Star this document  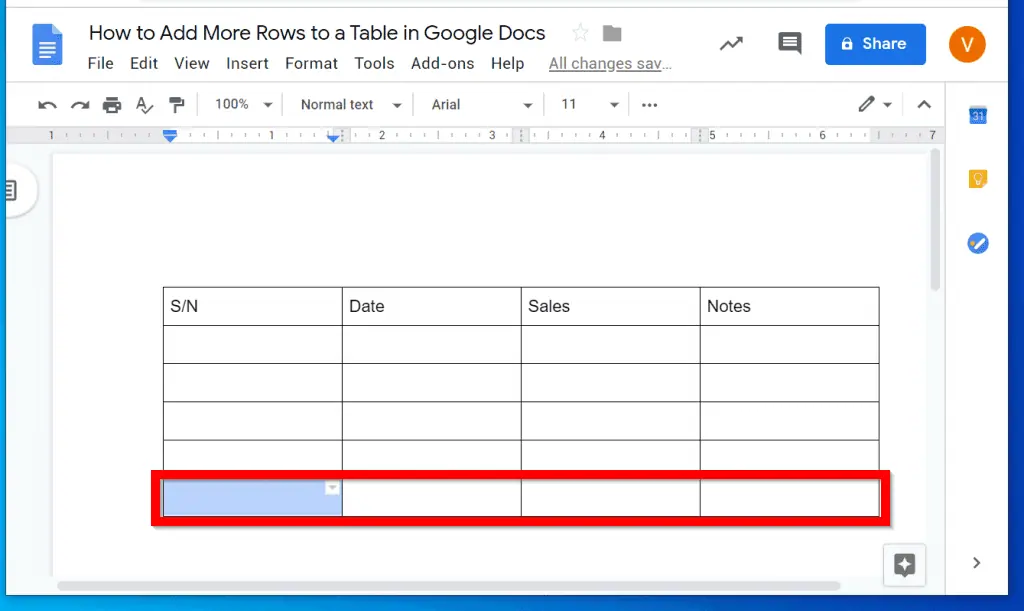pyautogui.click(x=579, y=32)
